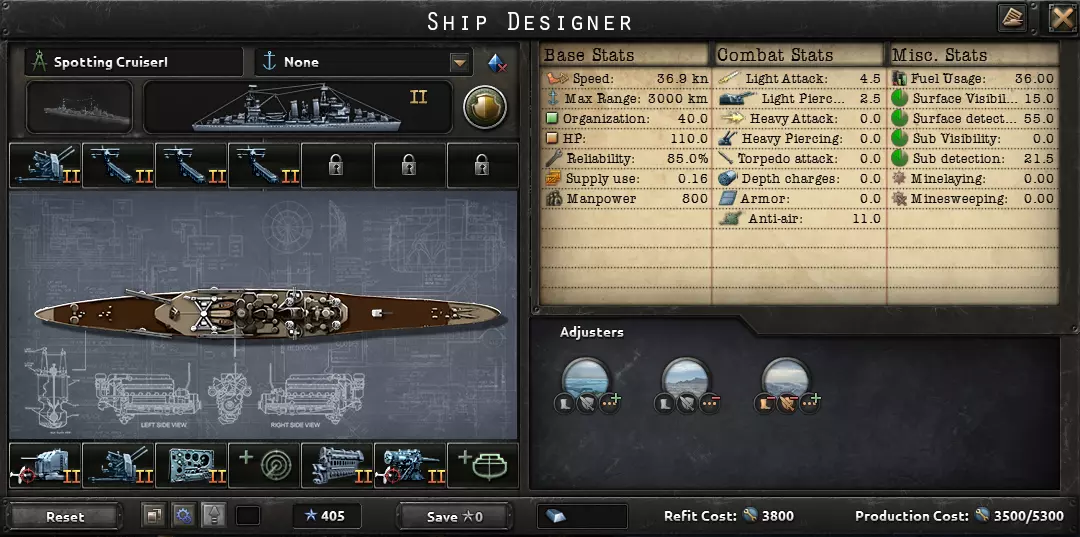
Task: Click the first locked module slot
Action: 336,166
